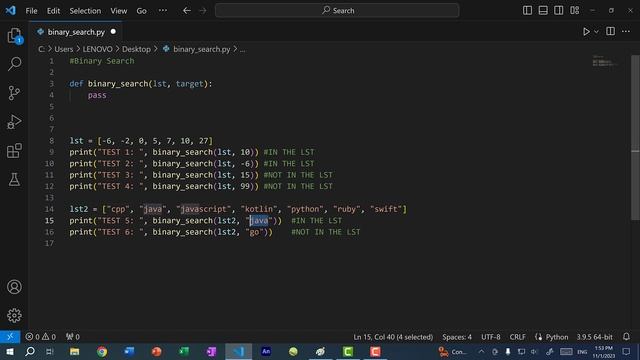Toggle the secondary side bar layout icon
Viewport: 640px width, 360px height.
558,10
